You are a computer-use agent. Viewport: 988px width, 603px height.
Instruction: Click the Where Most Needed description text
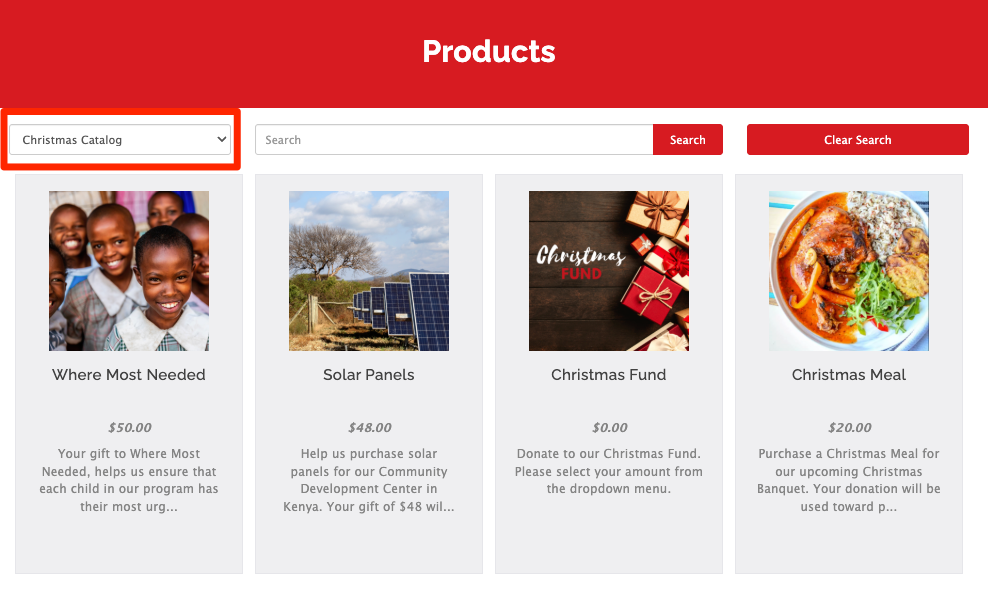tap(129, 480)
